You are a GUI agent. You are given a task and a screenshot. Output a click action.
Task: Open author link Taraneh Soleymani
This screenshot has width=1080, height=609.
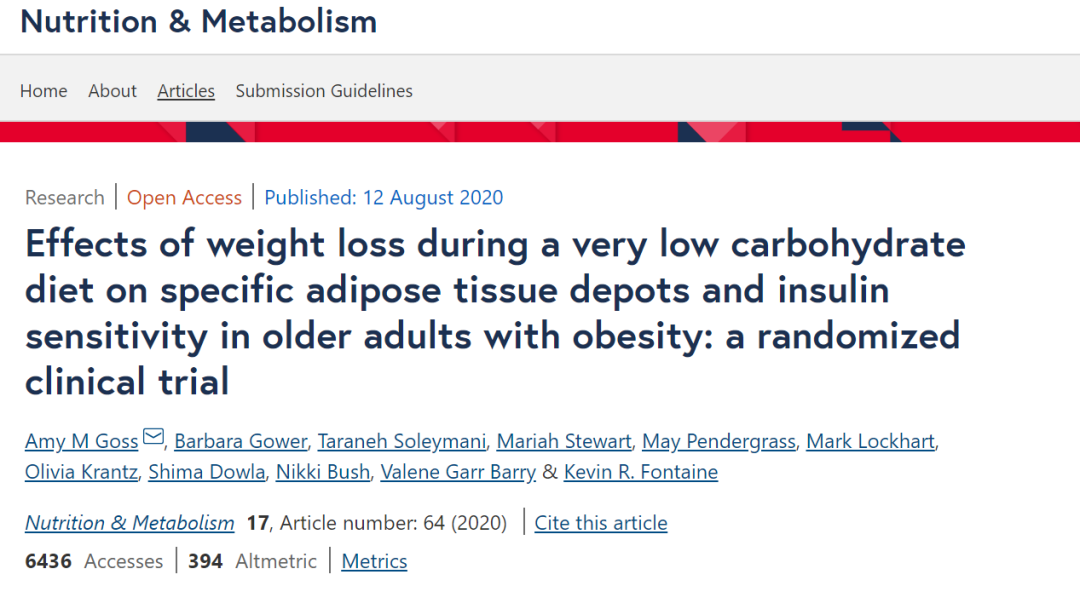[x=402, y=441]
